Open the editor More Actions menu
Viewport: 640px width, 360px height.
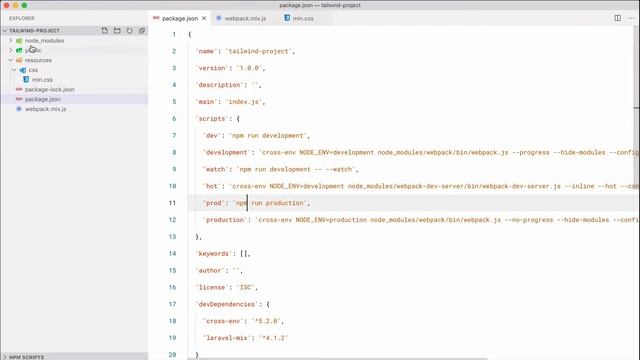(631, 18)
